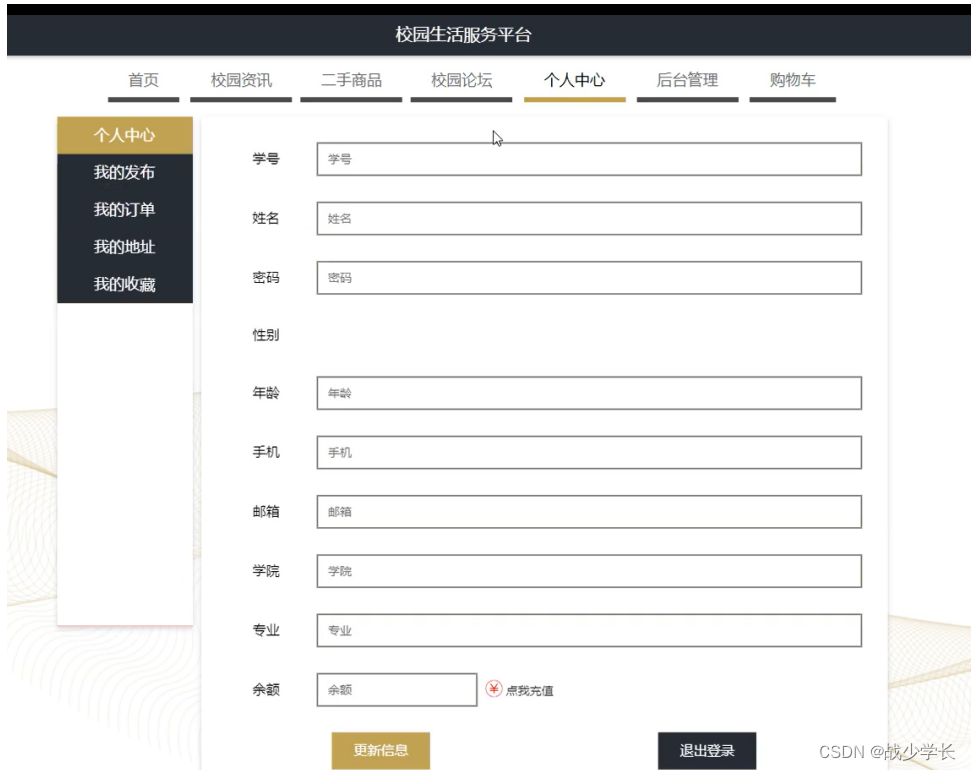Open the 购物车 shopping cart page

point(791,81)
